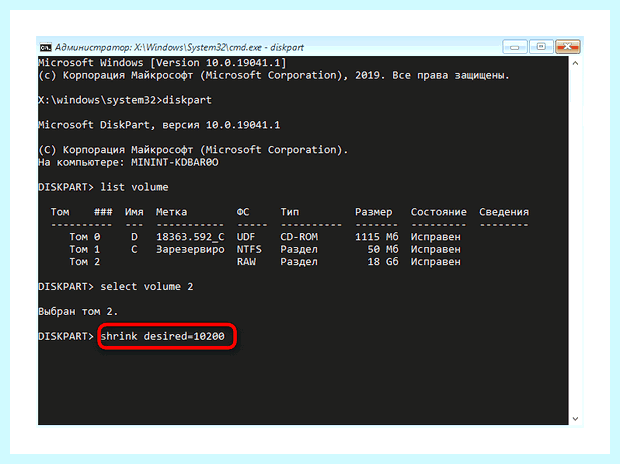Click the 'list volume' command line
The height and width of the screenshot is (464, 620).
(x=103, y=187)
